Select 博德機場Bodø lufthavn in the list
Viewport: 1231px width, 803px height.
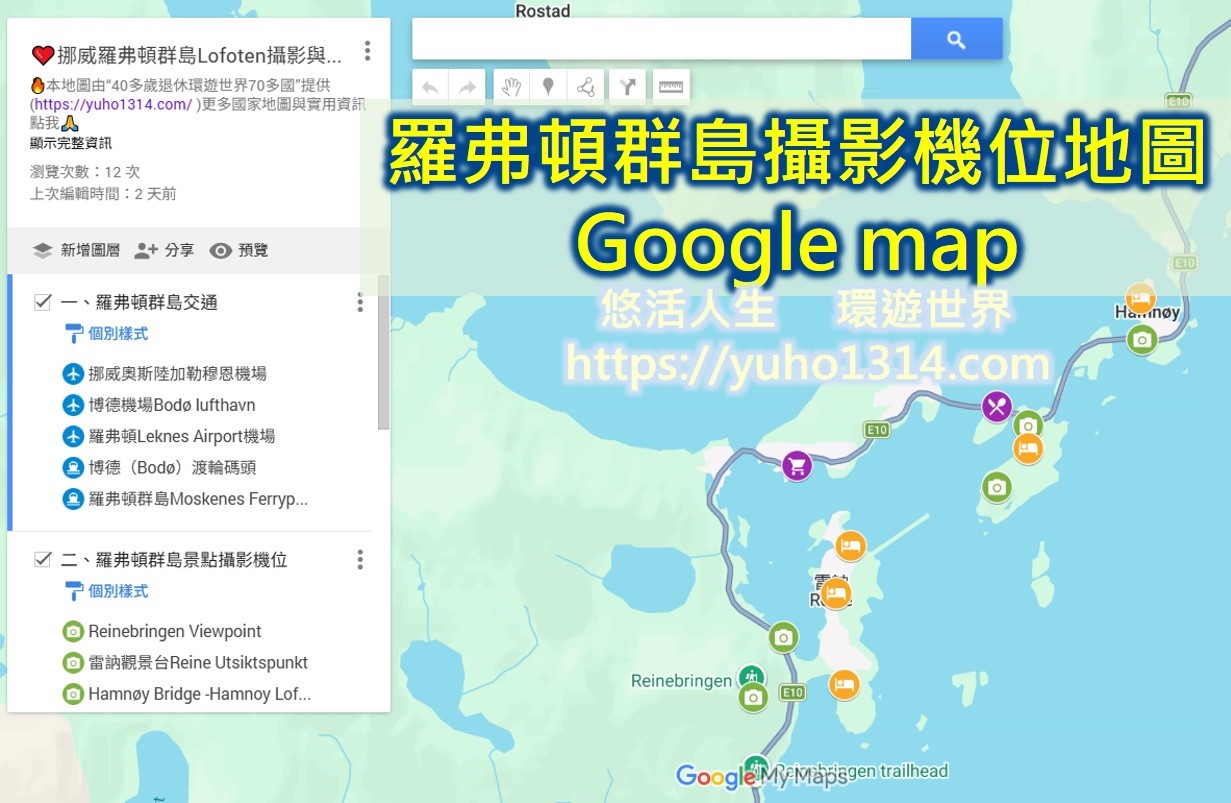[x=171, y=405]
